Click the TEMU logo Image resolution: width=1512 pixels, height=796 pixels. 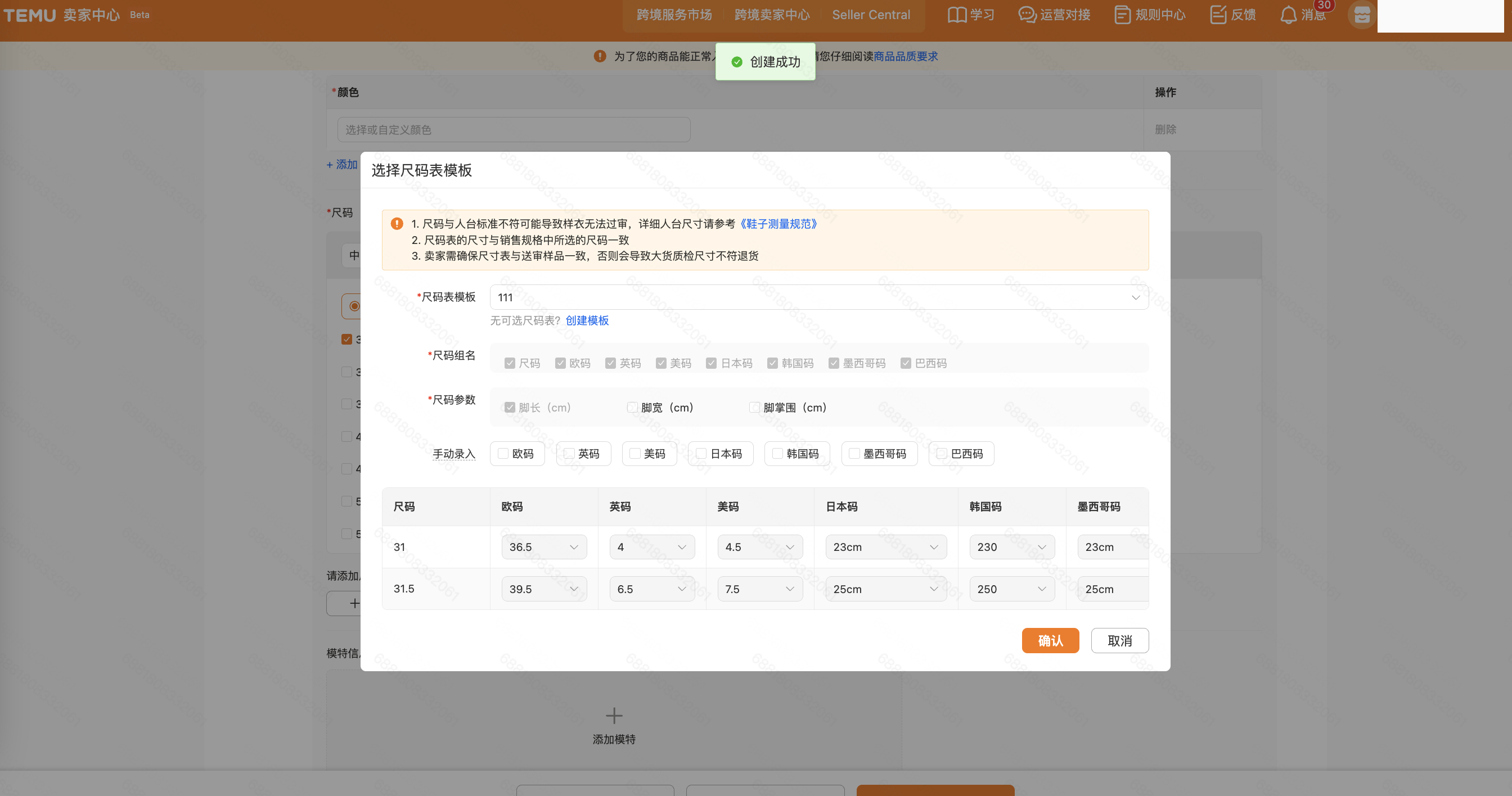point(29,15)
